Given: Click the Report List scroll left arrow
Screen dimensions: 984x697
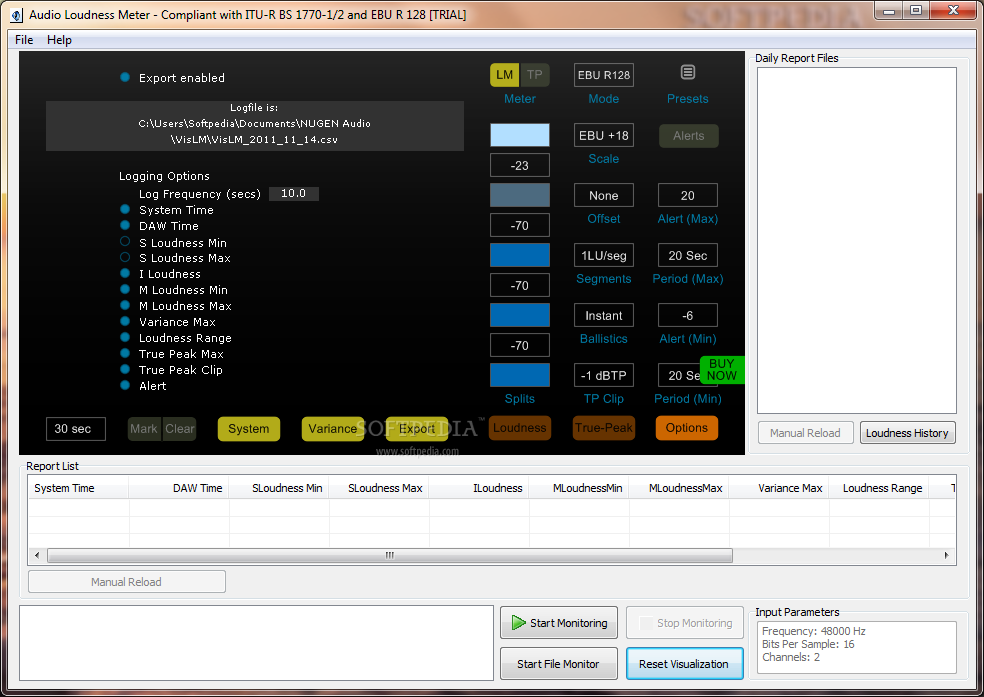Looking at the screenshot, I should (37, 555).
